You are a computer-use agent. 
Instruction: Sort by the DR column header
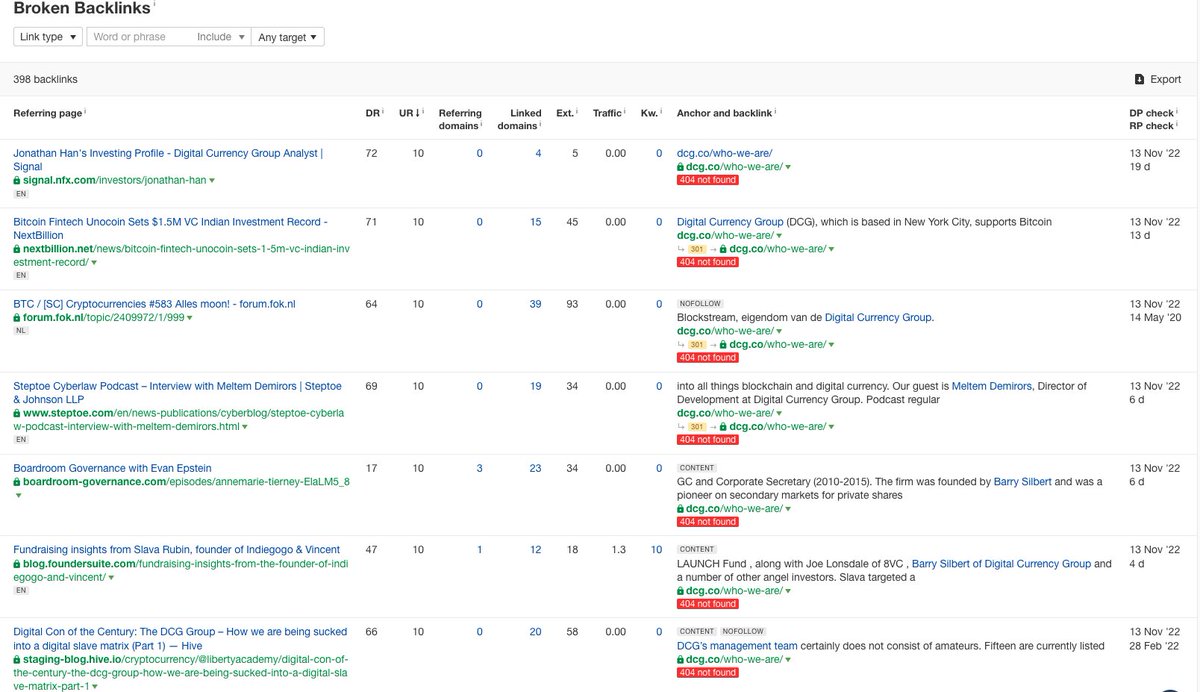(x=374, y=113)
